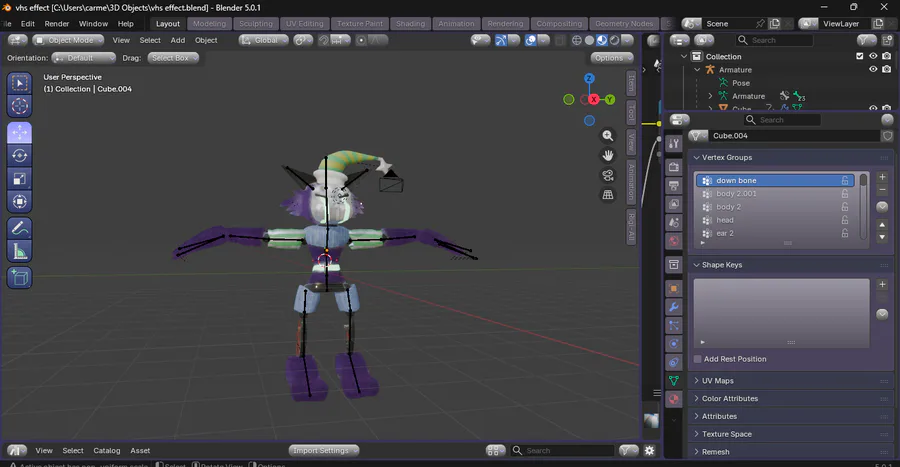The image size is (900, 467).
Task: Open the Object Mode dropdown
Action: tap(68, 40)
